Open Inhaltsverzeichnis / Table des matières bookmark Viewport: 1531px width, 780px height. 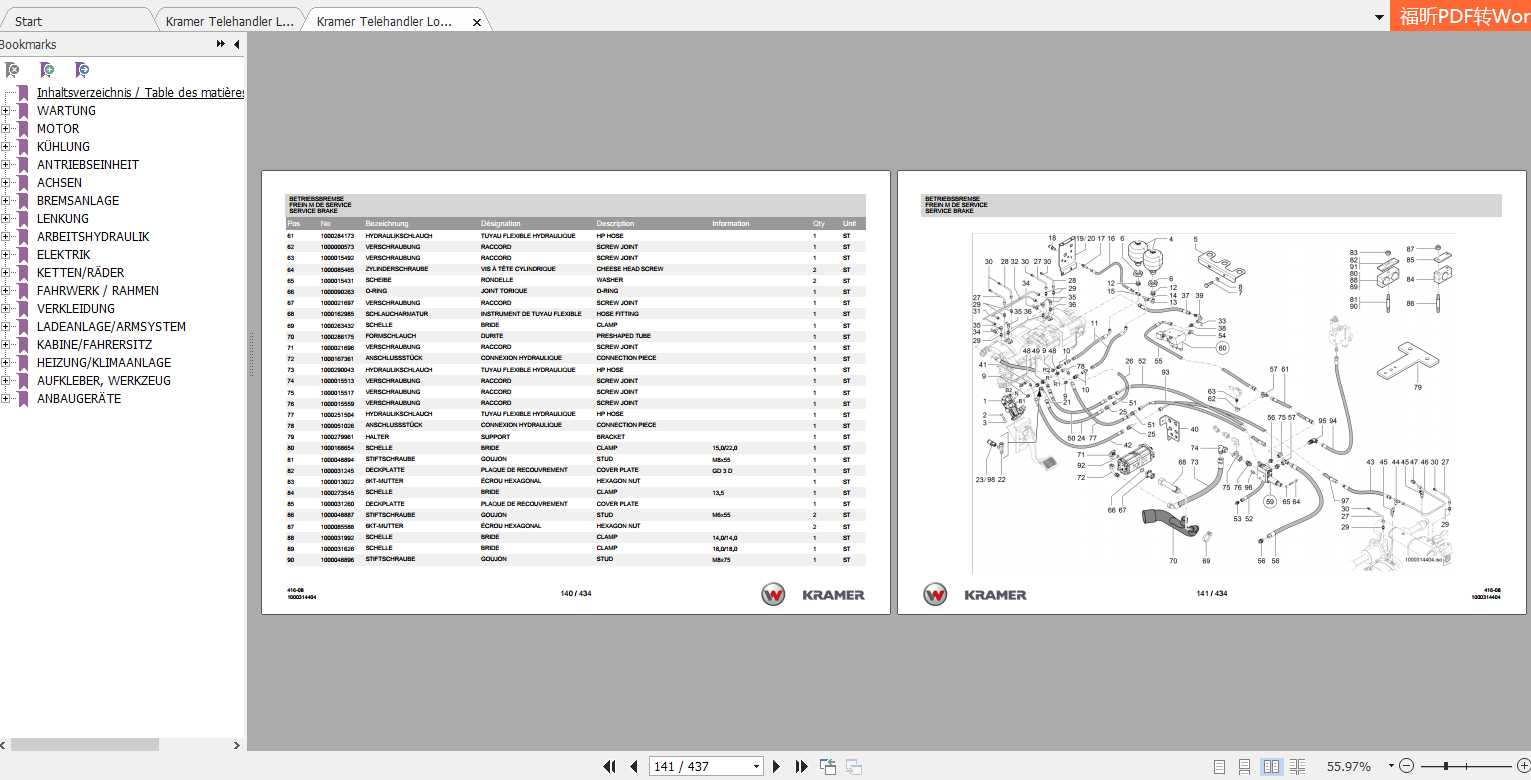[140, 92]
